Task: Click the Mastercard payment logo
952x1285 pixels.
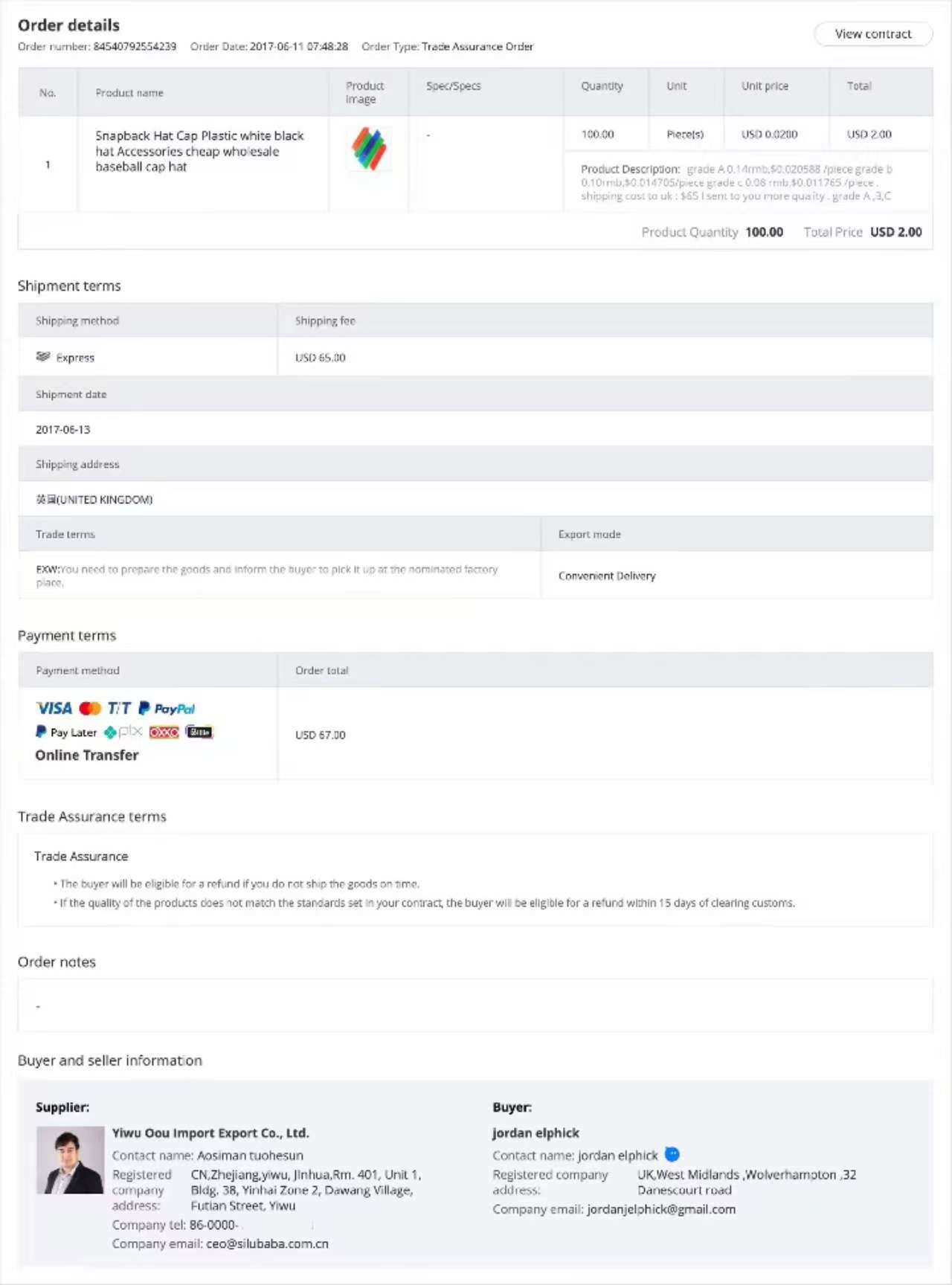Action: pos(90,709)
